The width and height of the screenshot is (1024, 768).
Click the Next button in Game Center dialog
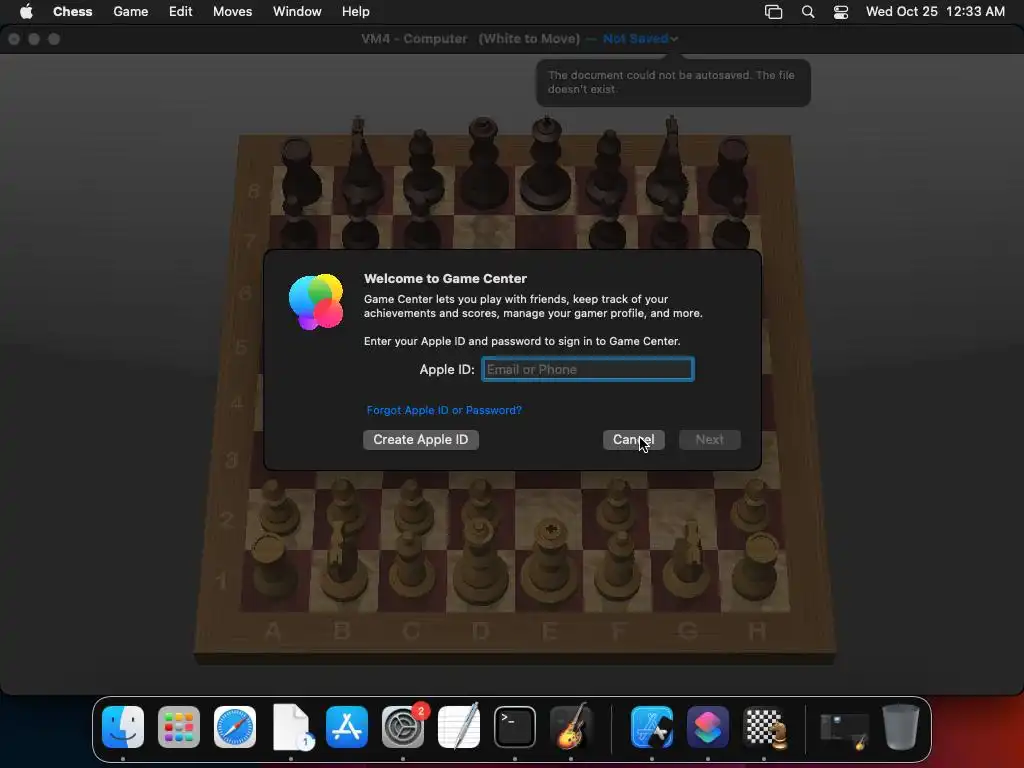click(x=709, y=440)
